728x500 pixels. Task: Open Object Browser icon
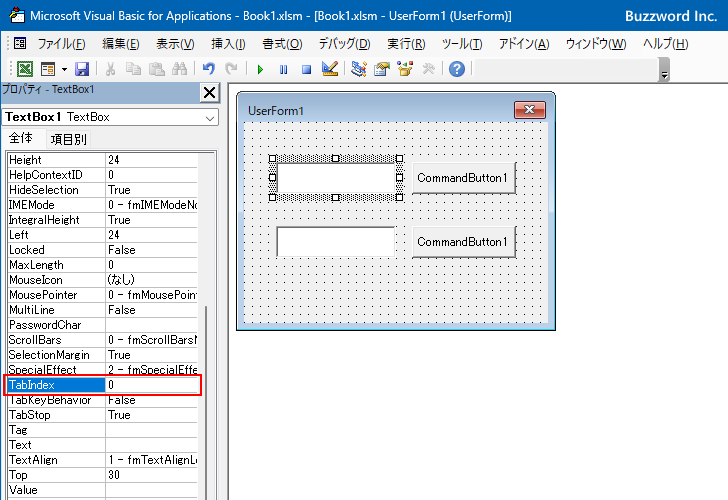405,69
